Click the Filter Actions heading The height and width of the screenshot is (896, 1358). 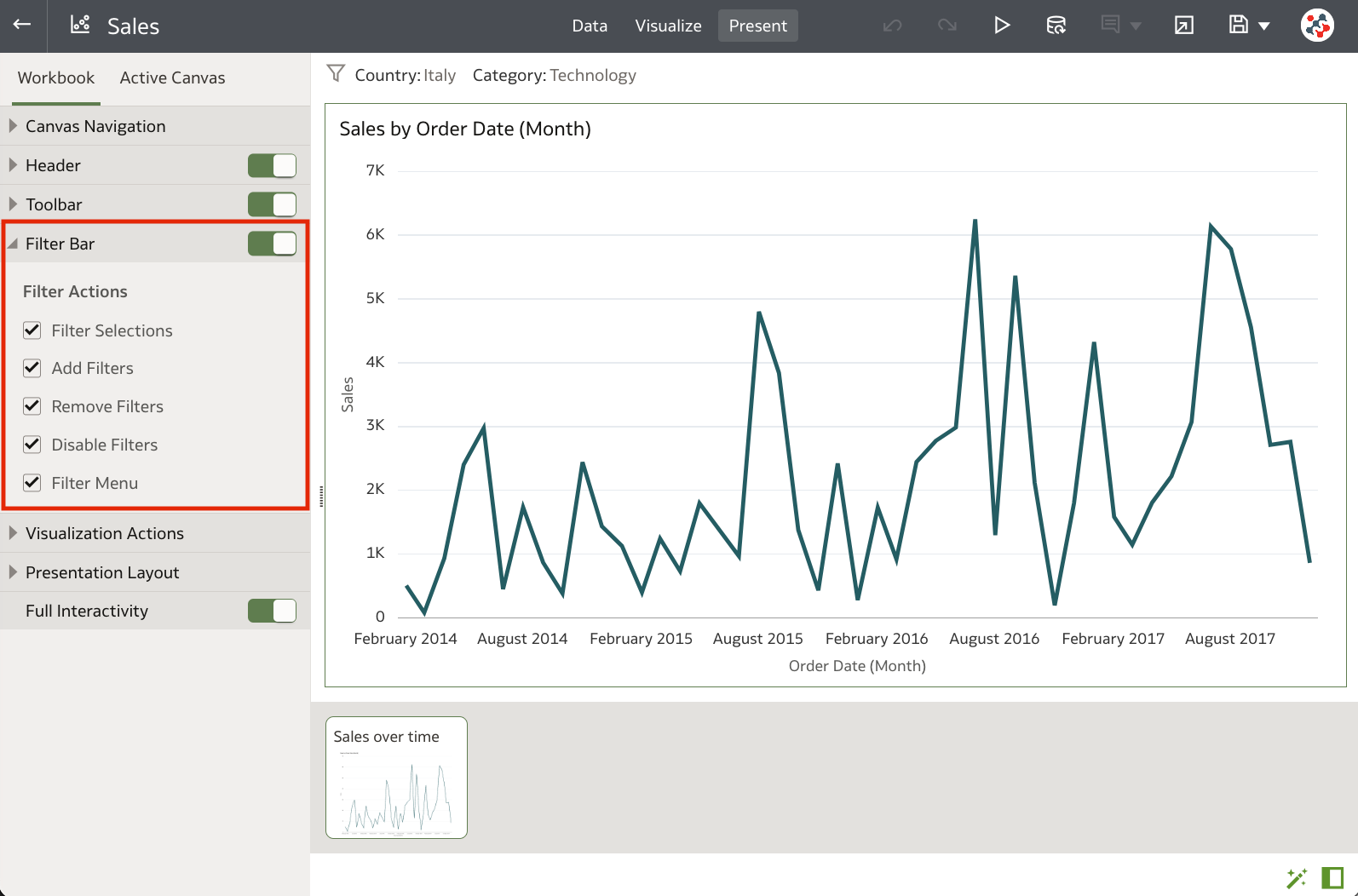(x=75, y=291)
